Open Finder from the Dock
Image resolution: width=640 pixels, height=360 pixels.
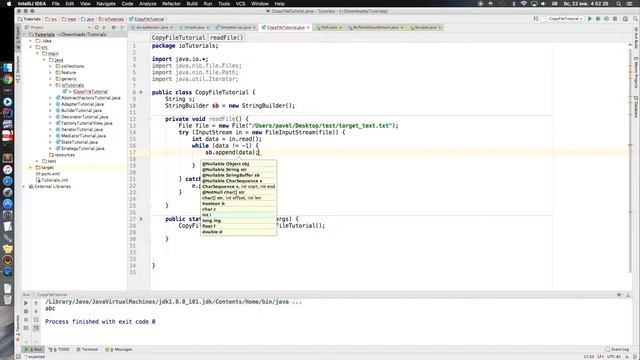[7, 68]
